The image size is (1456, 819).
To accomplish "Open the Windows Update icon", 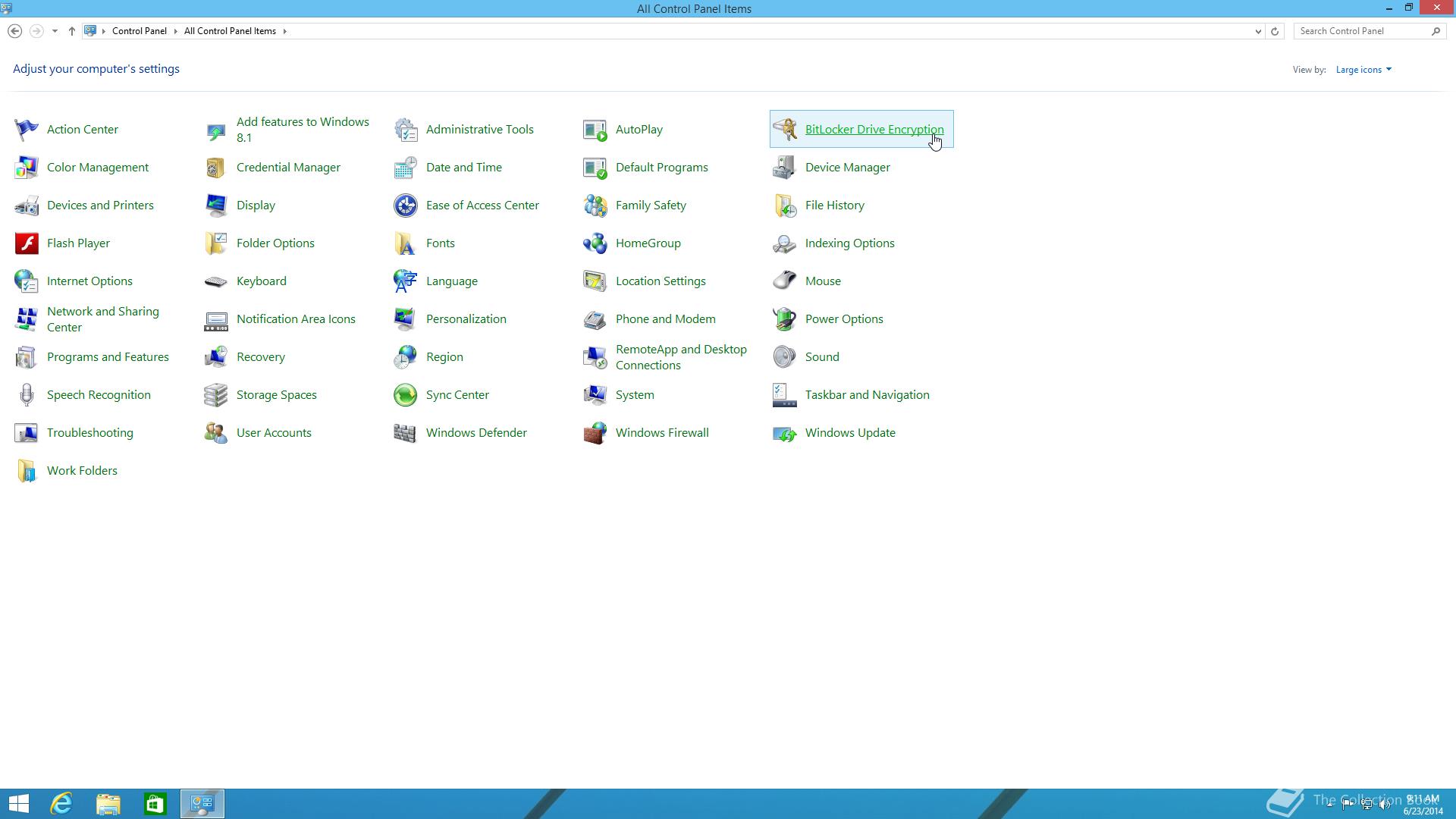I will click(x=785, y=433).
